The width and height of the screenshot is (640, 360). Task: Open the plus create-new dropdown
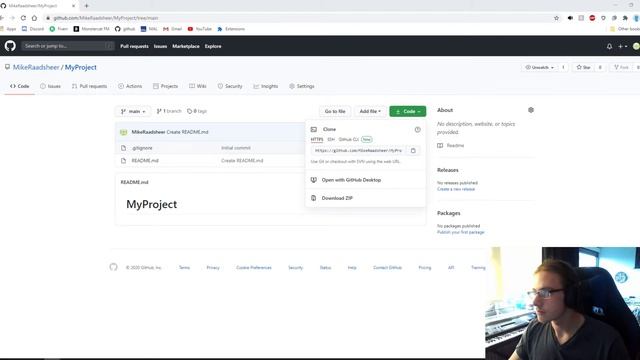coord(622,47)
